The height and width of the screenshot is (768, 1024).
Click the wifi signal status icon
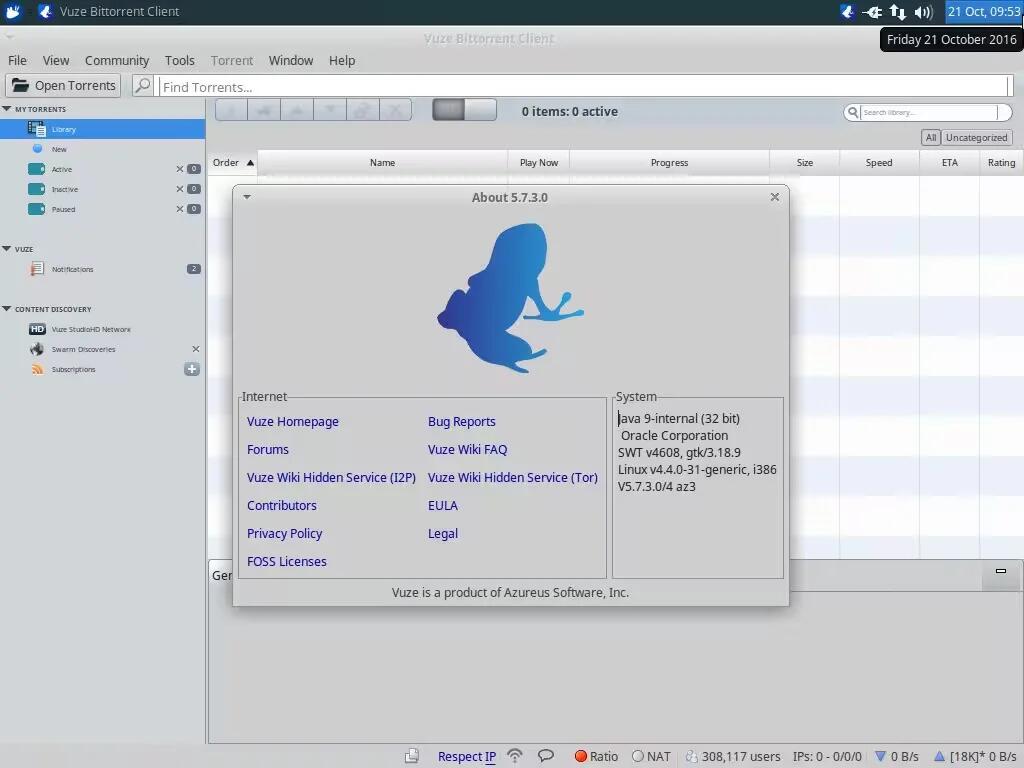point(515,756)
